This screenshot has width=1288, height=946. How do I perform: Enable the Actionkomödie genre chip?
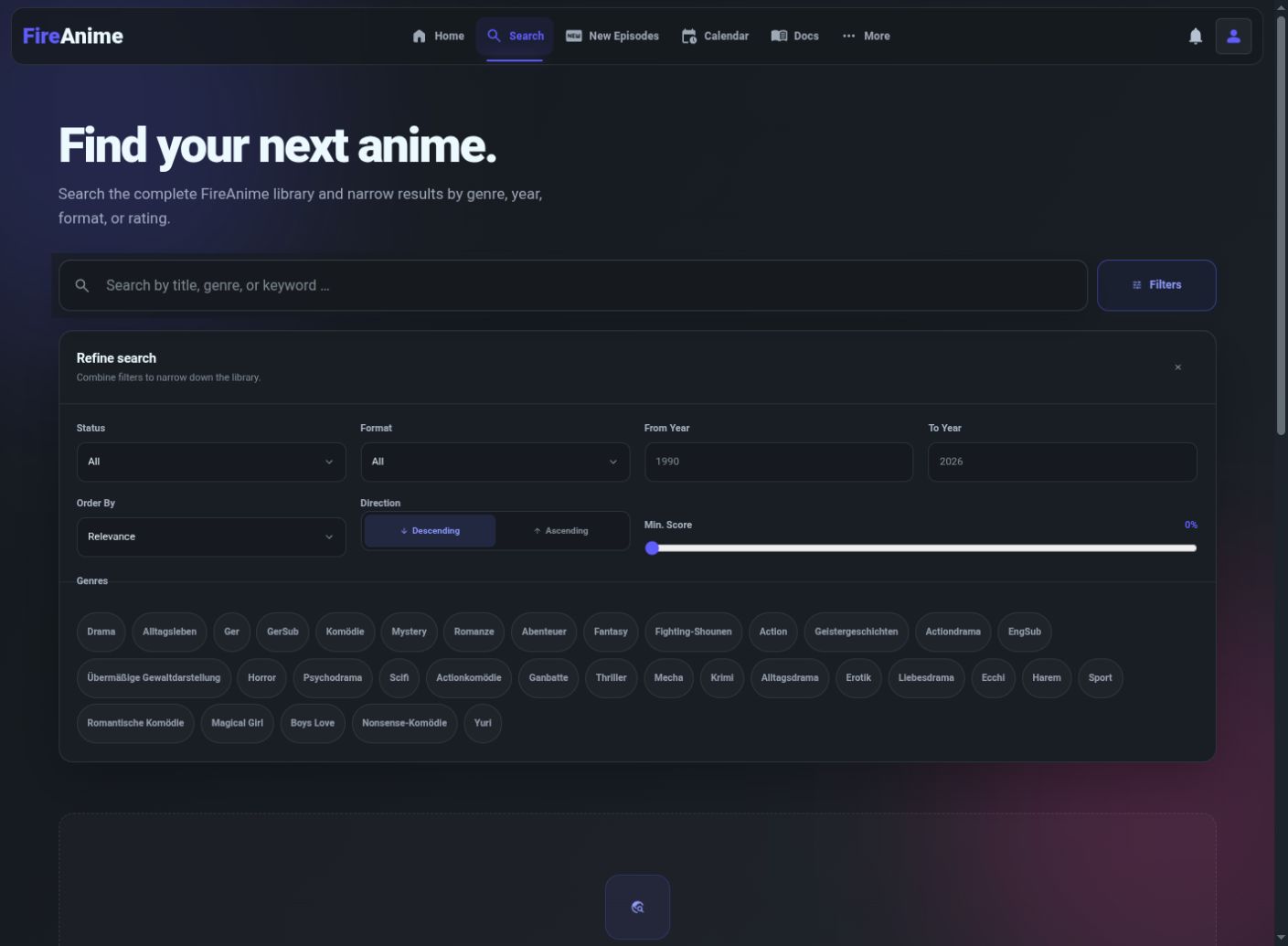point(468,678)
